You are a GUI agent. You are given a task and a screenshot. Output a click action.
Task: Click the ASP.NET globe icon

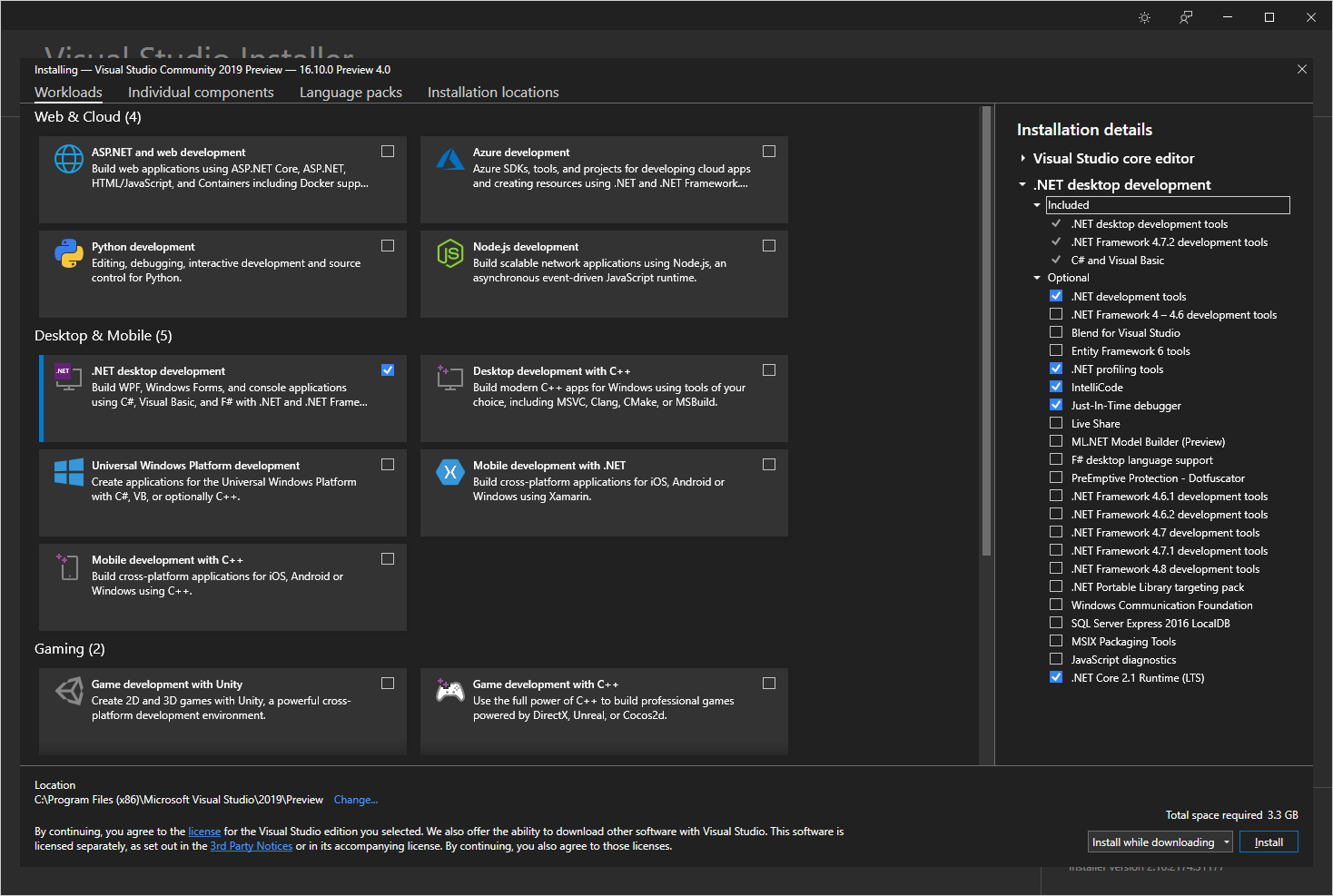[69, 159]
